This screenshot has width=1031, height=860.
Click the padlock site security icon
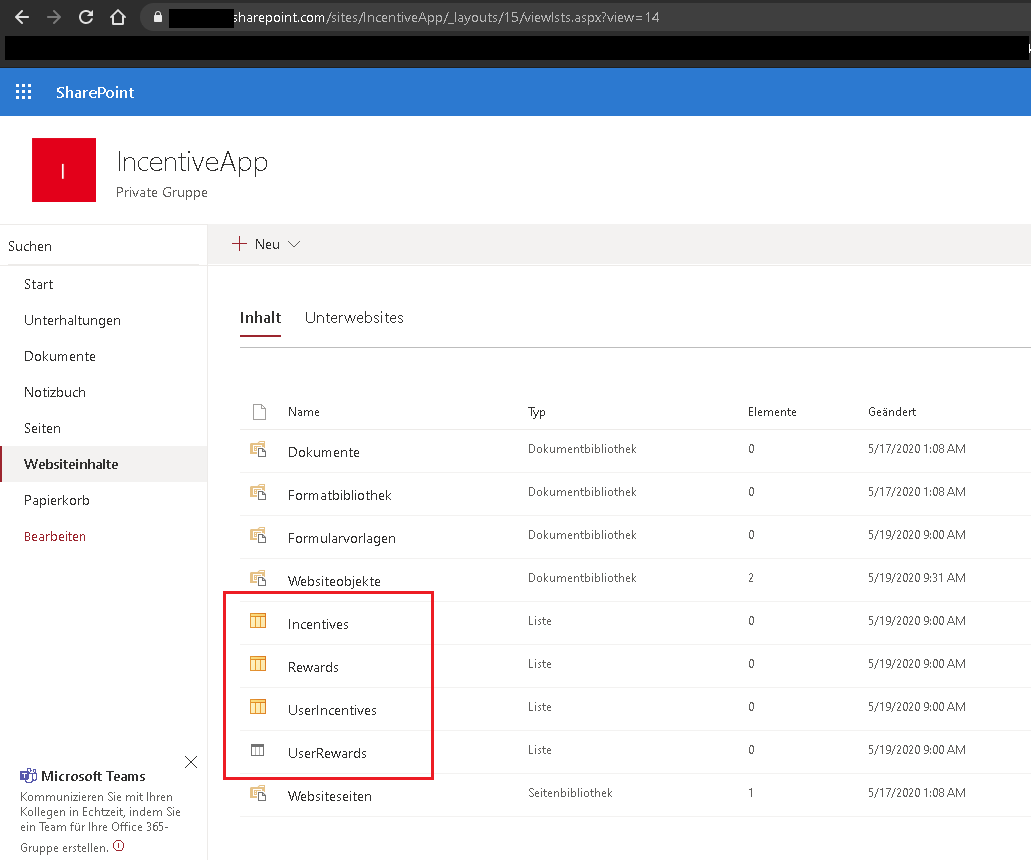[158, 17]
